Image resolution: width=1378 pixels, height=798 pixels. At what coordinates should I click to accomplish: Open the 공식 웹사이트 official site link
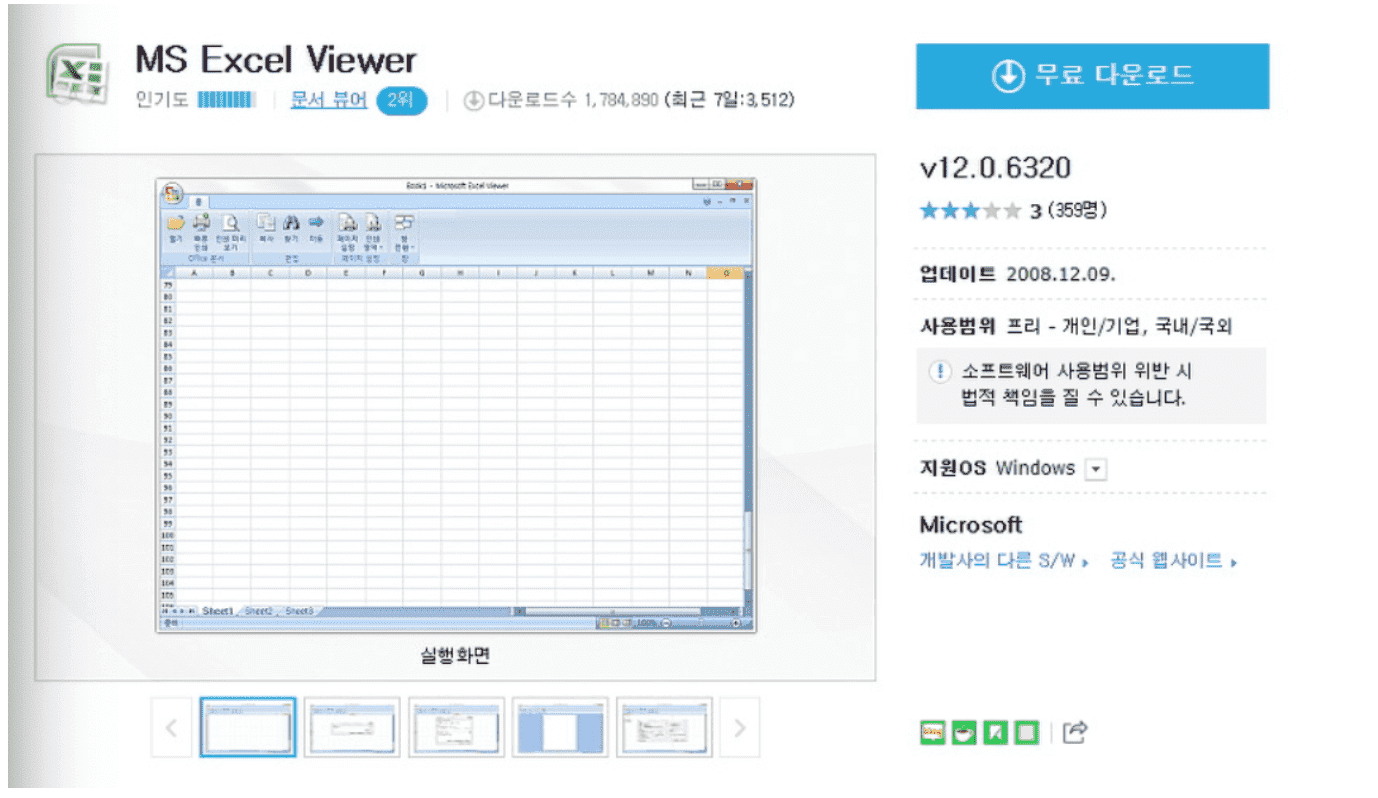1173,561
